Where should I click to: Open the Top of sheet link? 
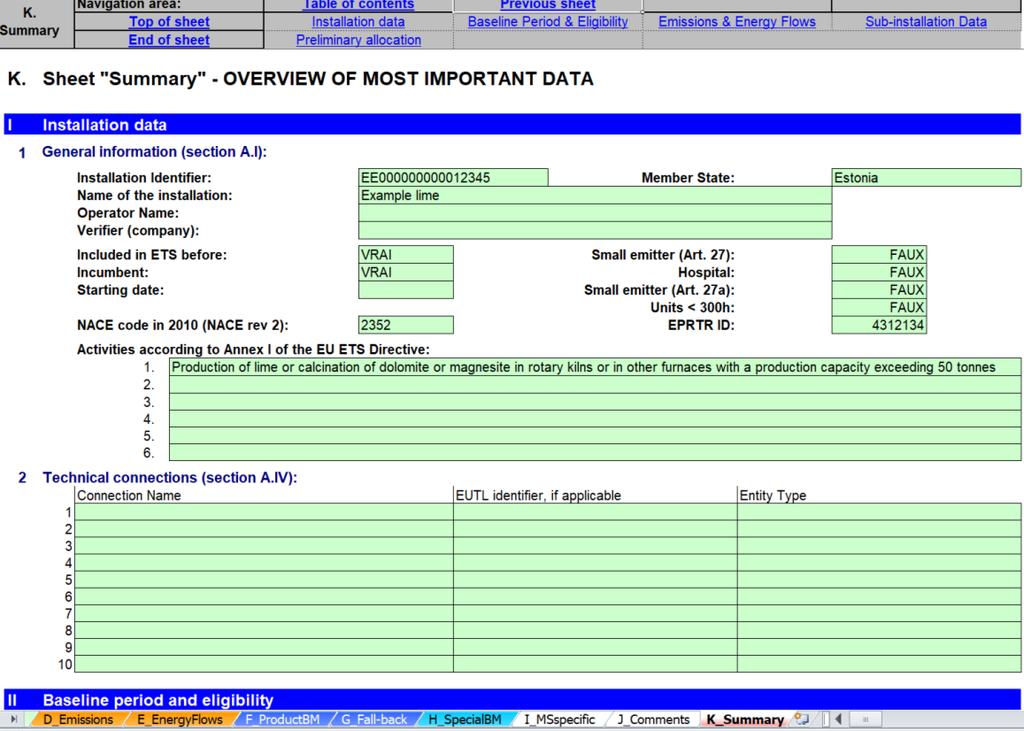coord(169,22)
